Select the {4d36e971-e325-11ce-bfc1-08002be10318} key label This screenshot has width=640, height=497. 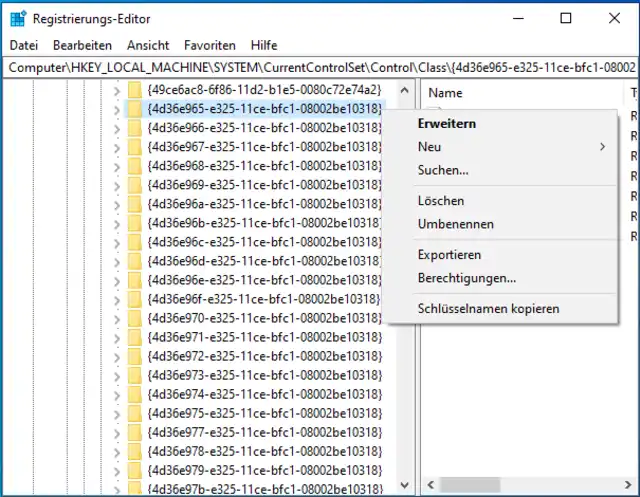tap(264, 337)
